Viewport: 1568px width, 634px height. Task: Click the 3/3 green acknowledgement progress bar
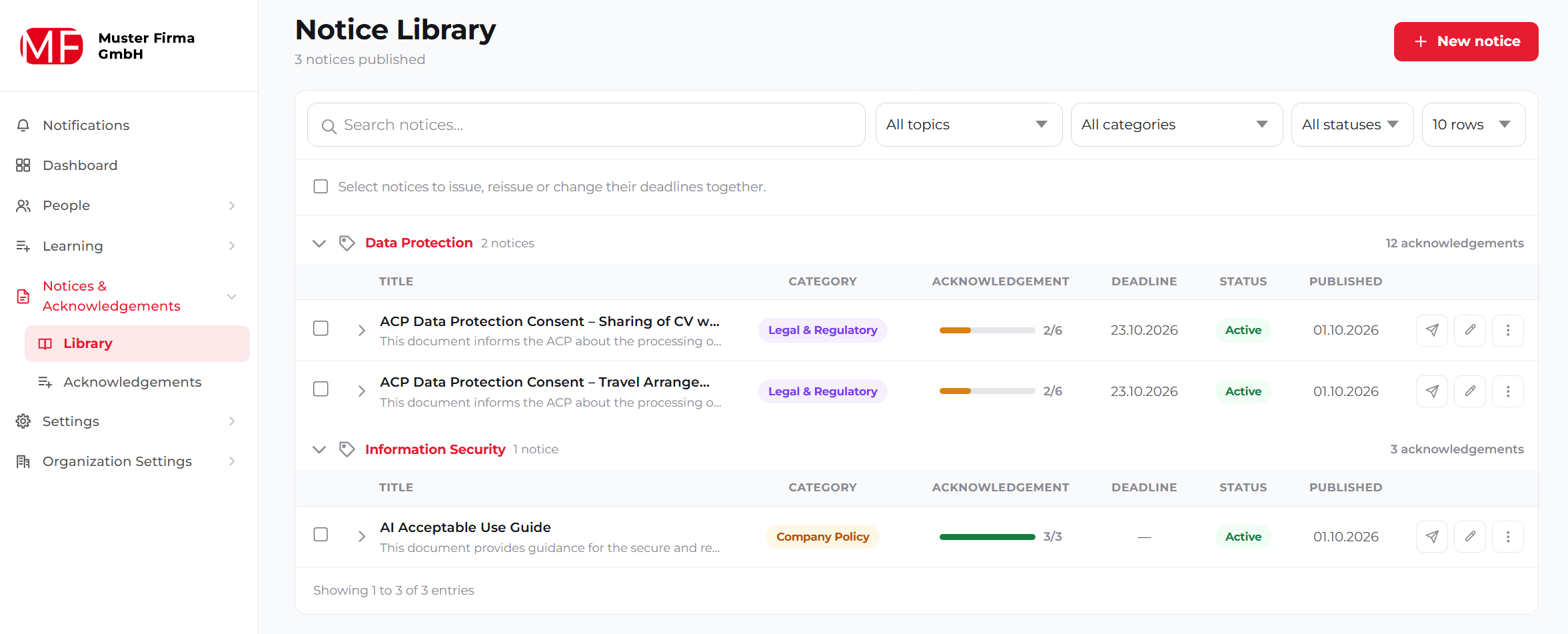987,537
